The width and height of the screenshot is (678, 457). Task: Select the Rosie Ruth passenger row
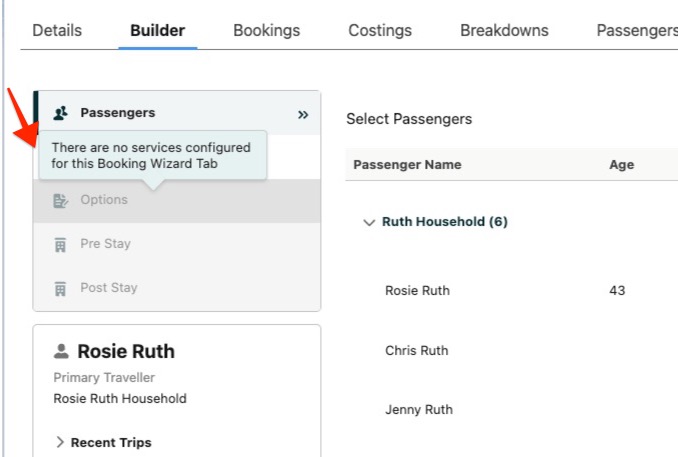pyautogui.click(x=417, y=291)
